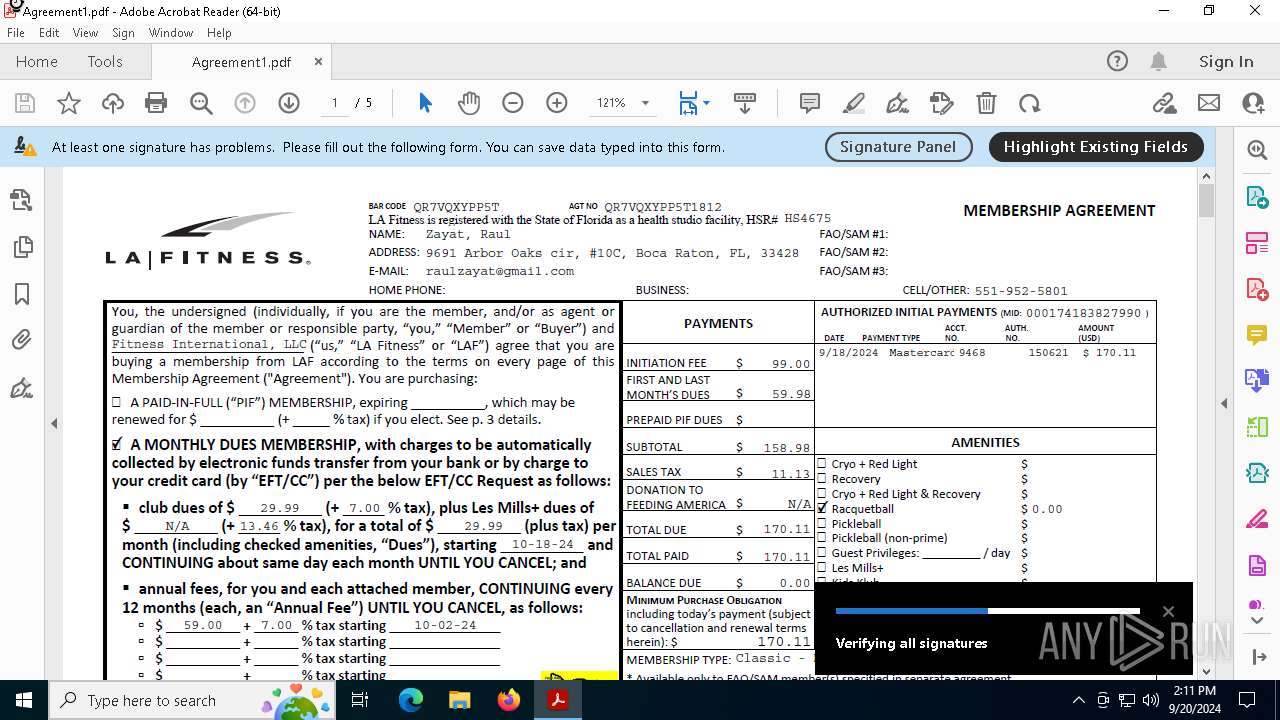Send the file by email

click(x=1209, y=103)
